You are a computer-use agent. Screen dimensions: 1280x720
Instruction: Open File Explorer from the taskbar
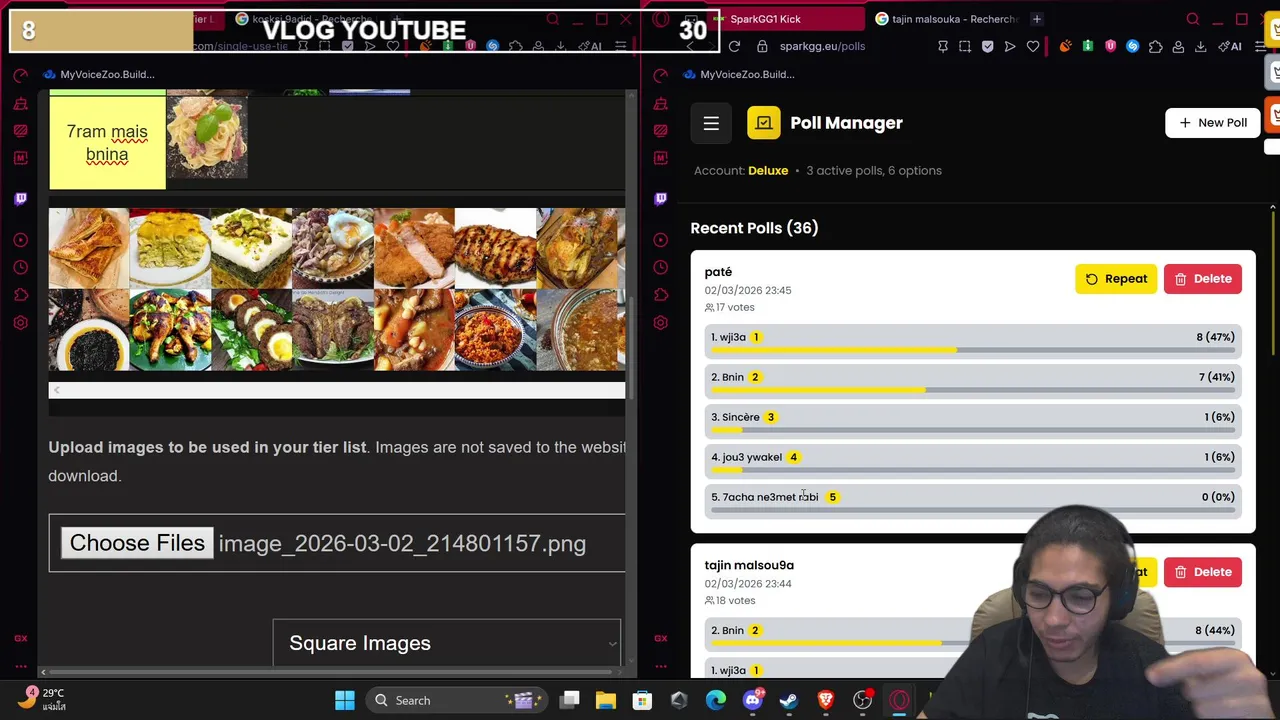click(606, 700)
